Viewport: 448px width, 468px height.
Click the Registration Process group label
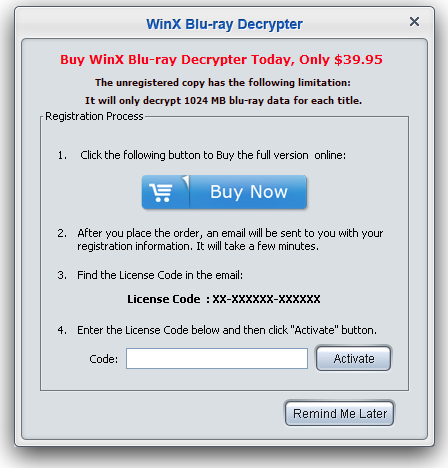[x=94, y=116]
